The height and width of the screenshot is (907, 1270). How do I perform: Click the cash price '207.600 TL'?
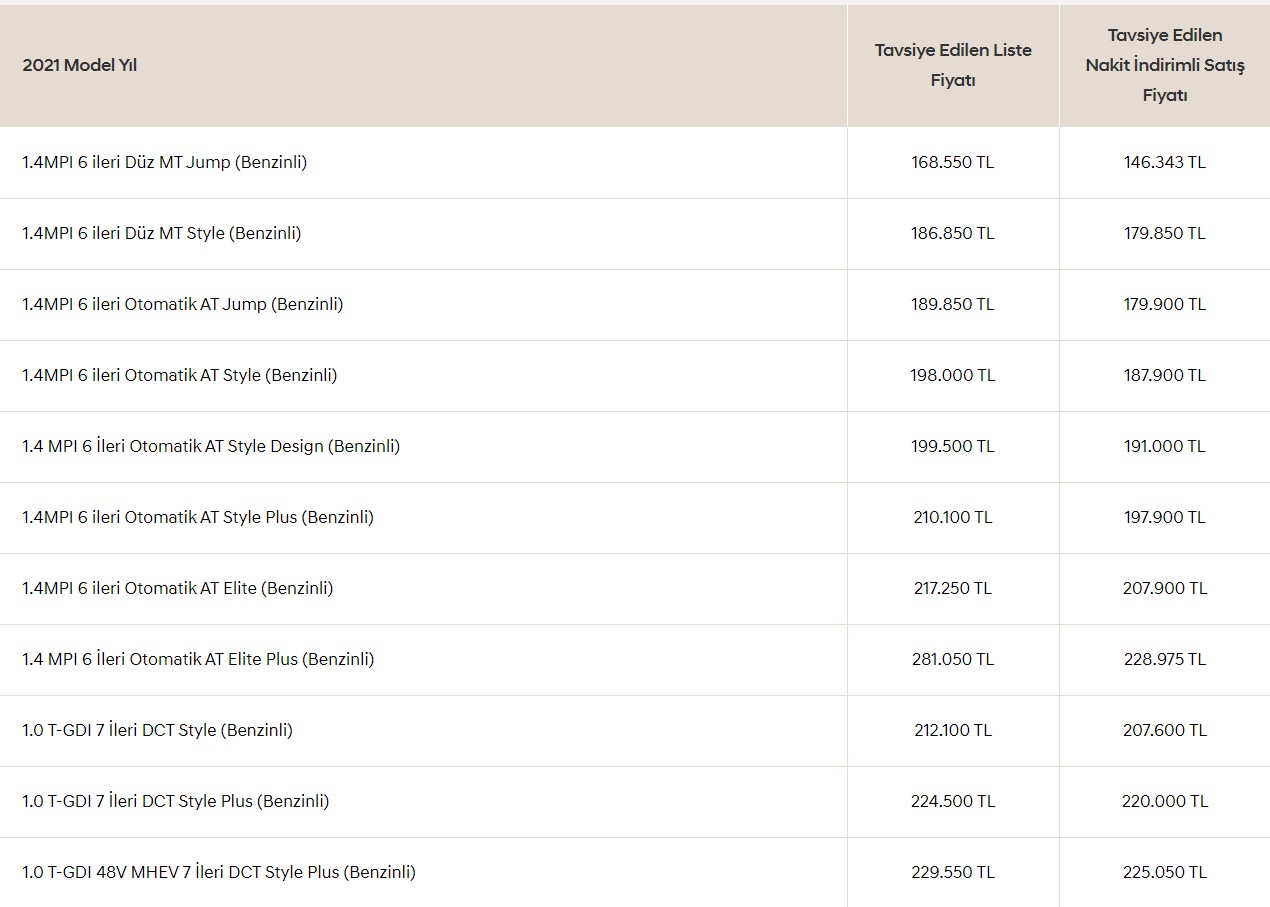click(x=1165, y=730)
